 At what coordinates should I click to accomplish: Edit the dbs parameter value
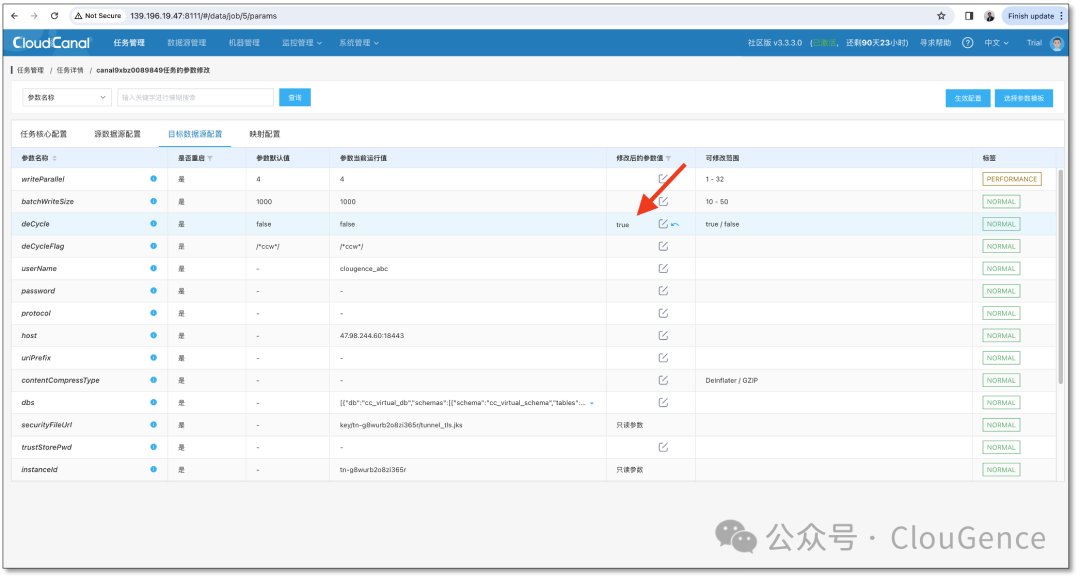point(663,403)
